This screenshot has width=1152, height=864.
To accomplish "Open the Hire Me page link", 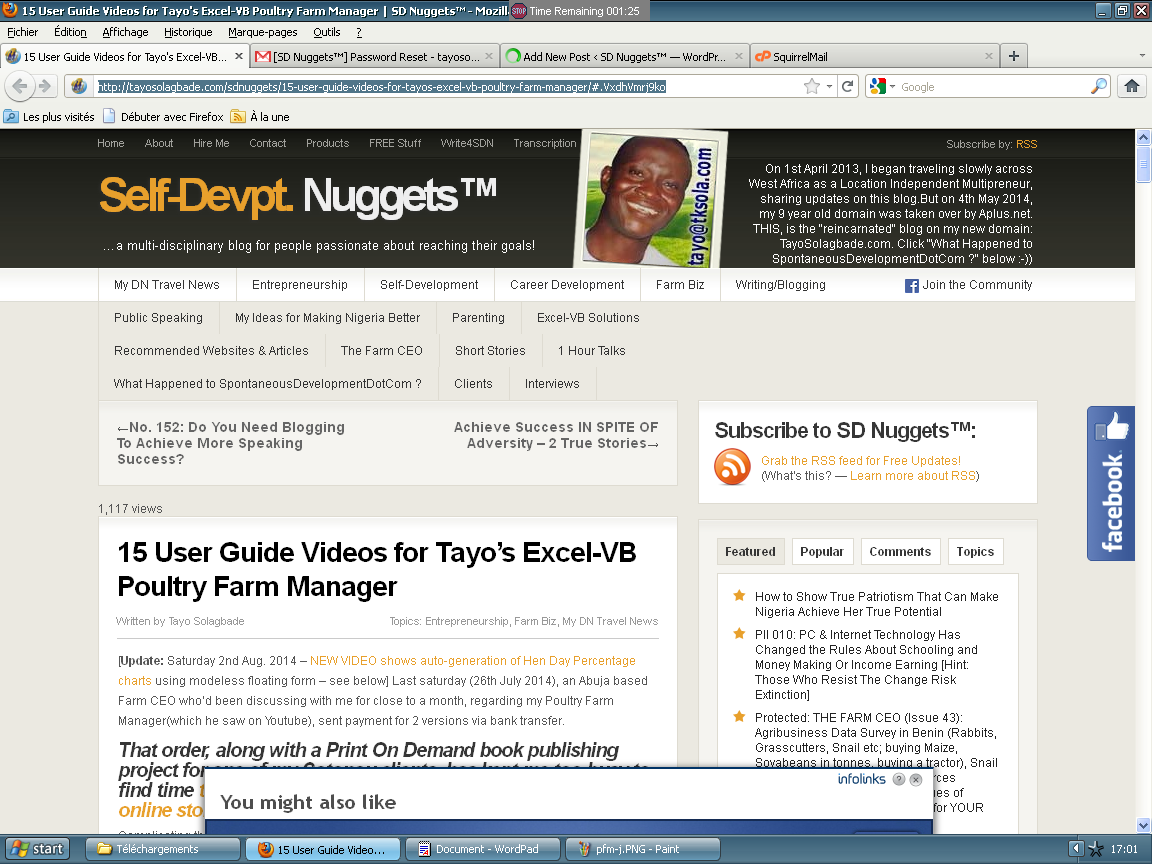I will 211,143.
